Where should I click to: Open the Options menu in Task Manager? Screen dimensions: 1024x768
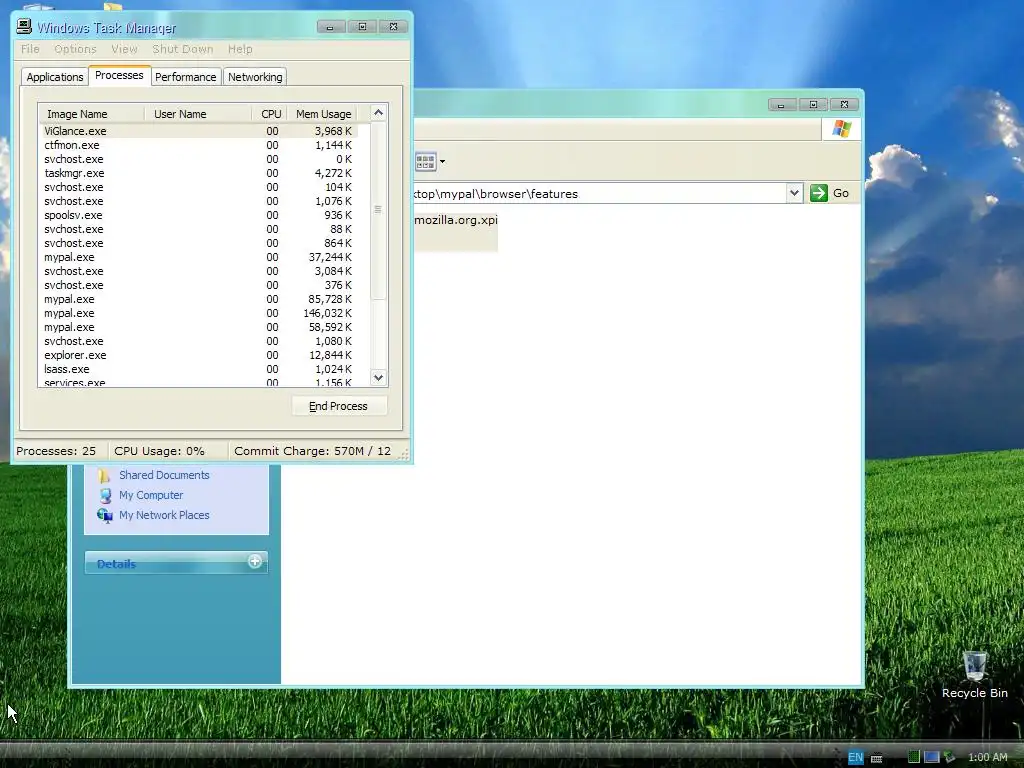[x=75, y=49]
